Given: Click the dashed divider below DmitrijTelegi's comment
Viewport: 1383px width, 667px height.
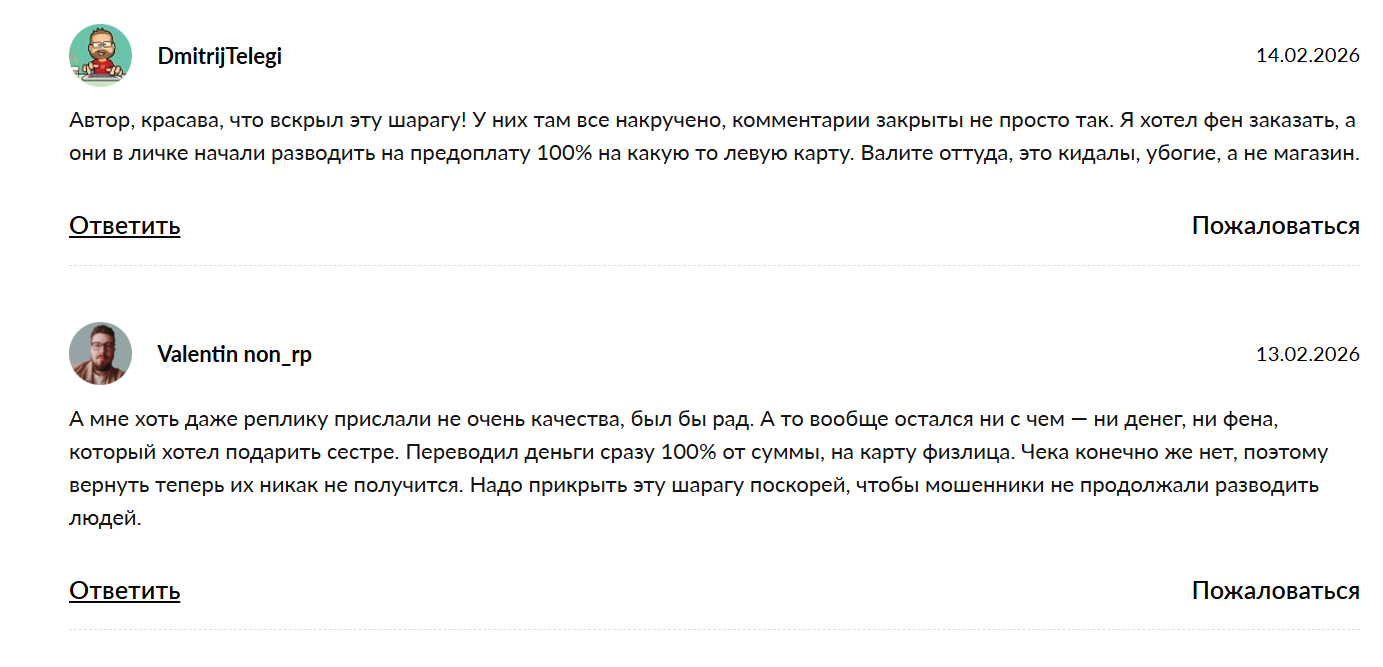Looking at the screenshot, I should point(714,265).
